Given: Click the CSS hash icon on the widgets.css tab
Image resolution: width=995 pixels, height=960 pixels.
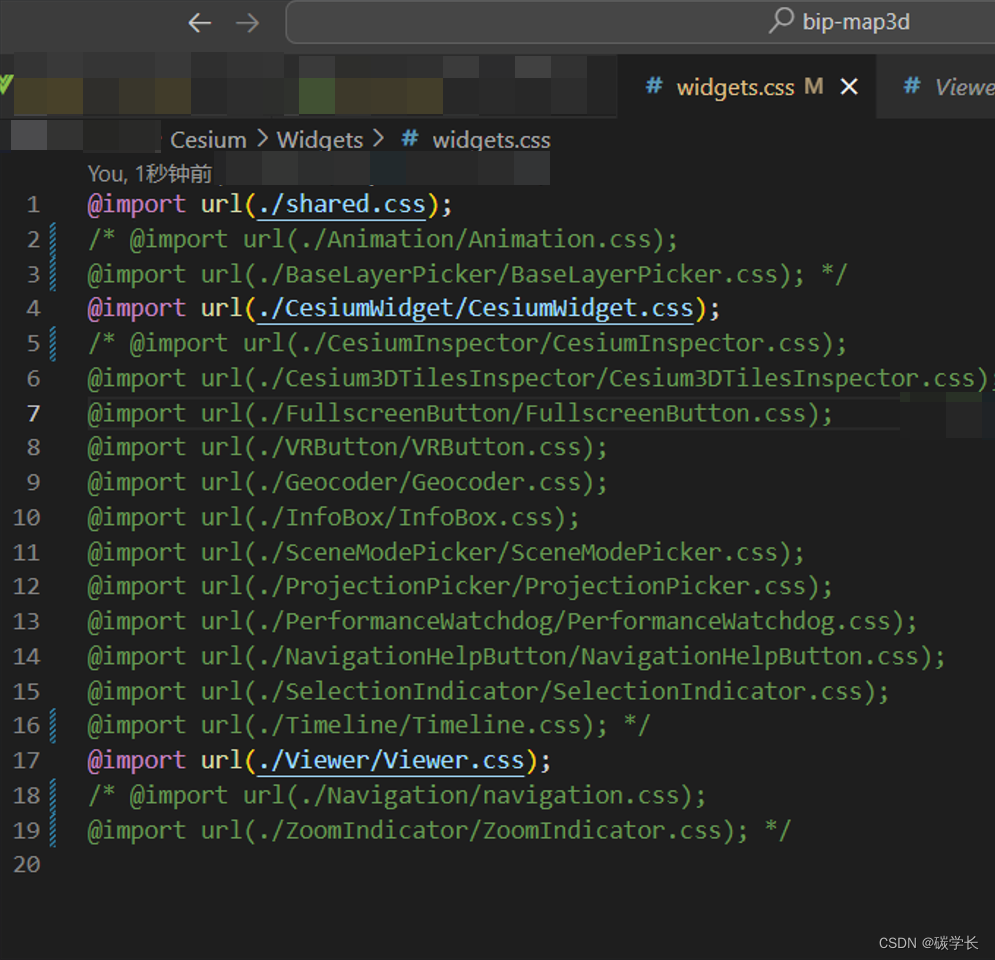Looking at the screenshot, I should point(654,86).
